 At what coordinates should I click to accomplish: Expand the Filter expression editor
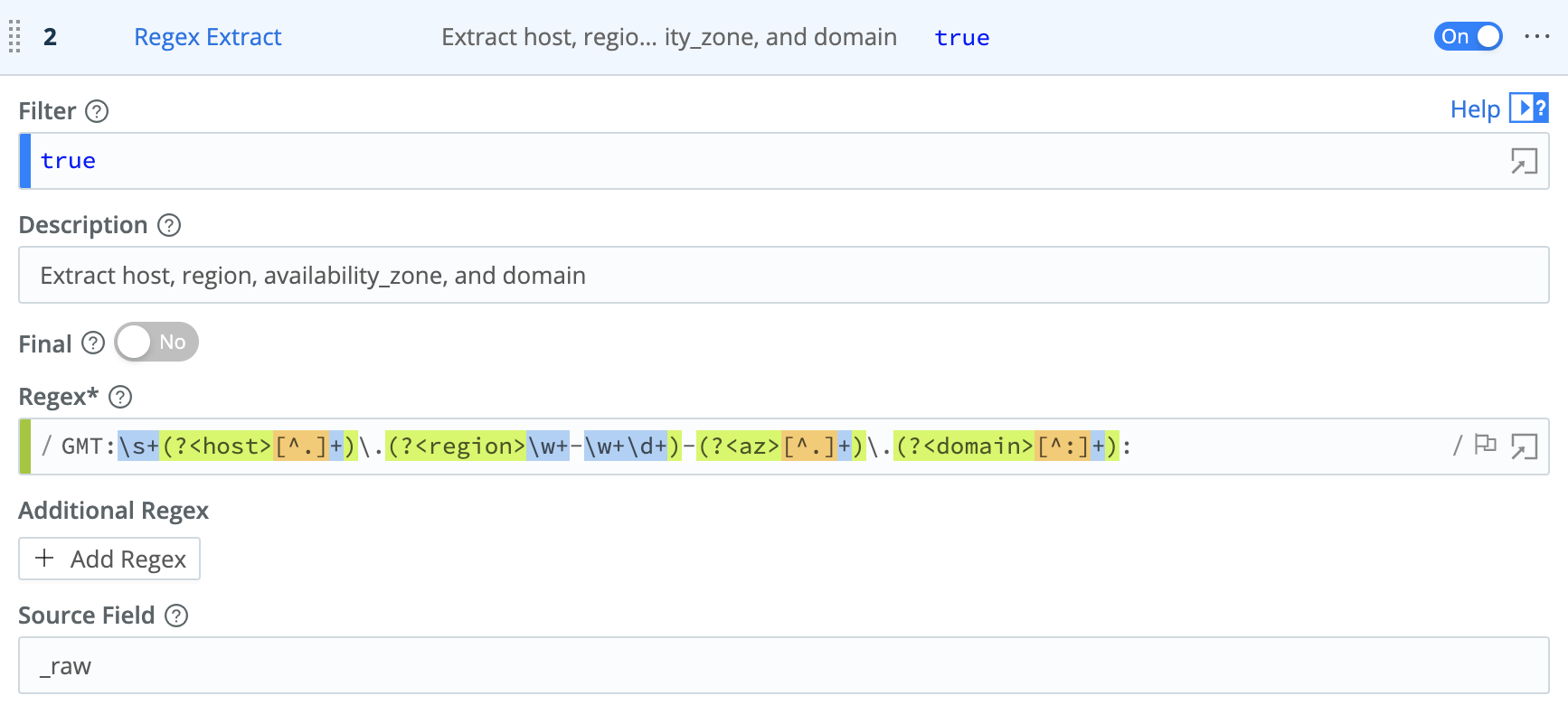pyautogui.click(x=1524, y=161)
